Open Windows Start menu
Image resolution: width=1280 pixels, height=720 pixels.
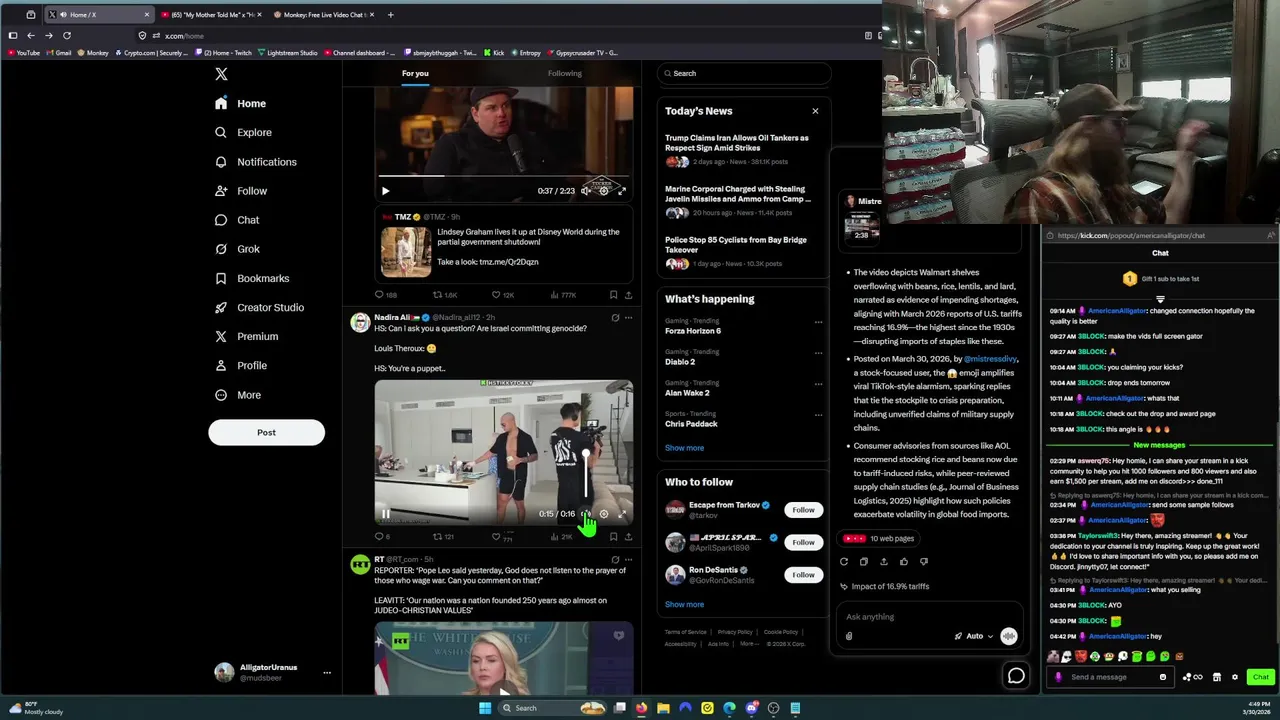485,708
